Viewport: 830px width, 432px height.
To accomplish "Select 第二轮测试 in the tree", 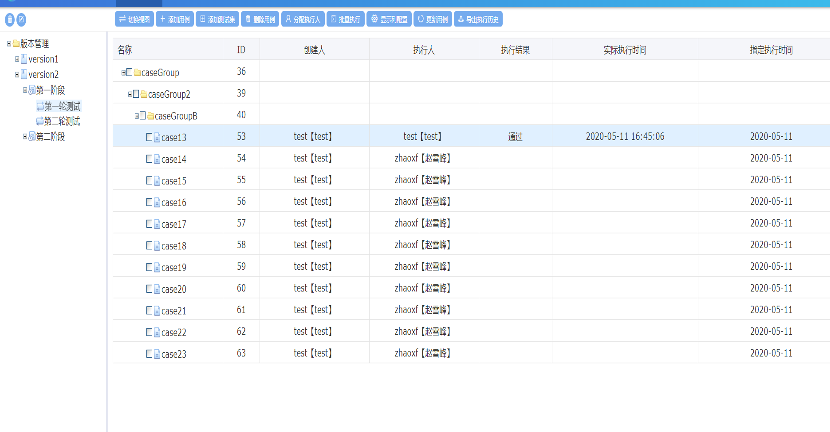I will point(62,121).
